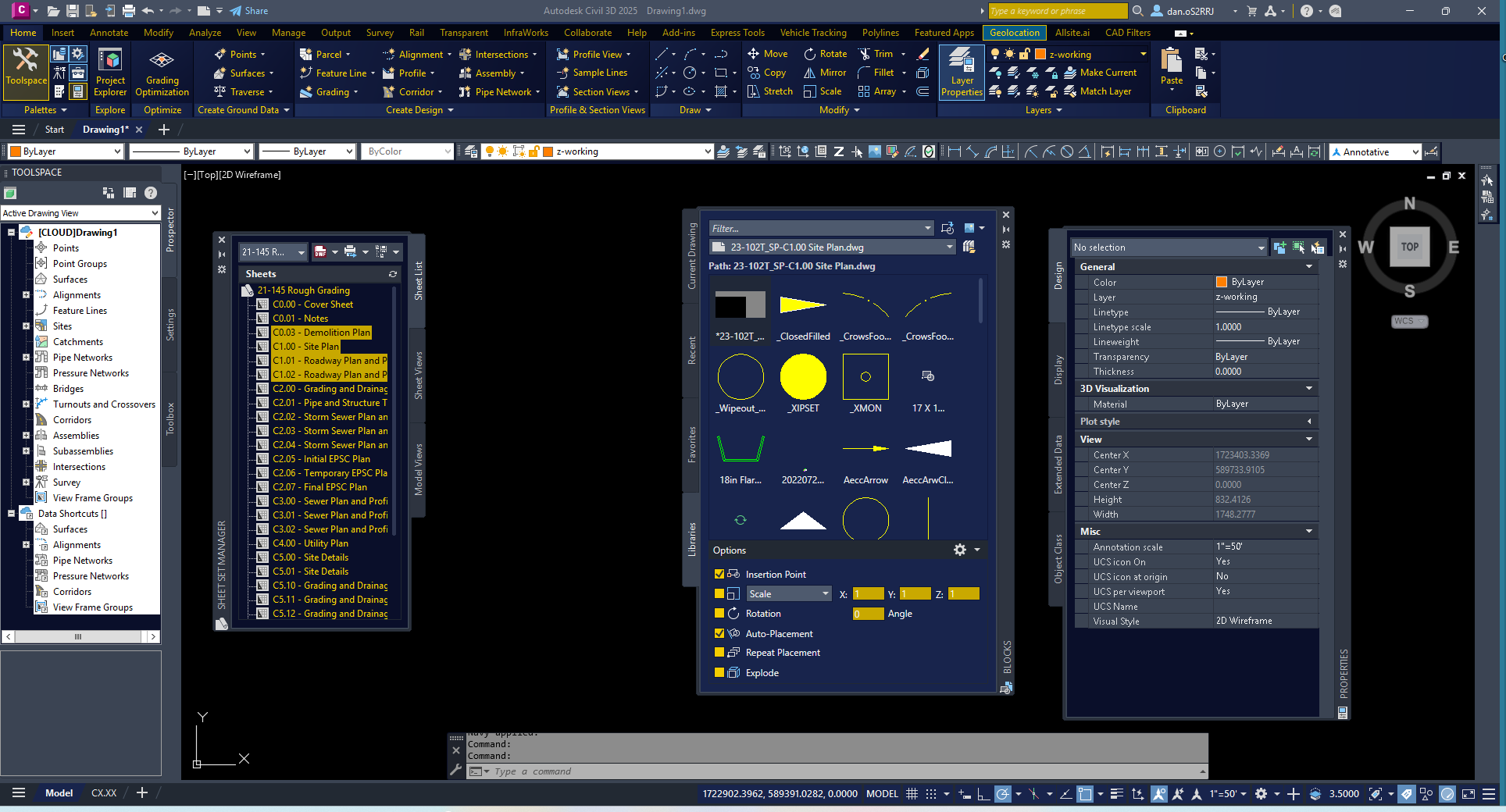Click the Color ByLayer swatch in Properties
1506x812 pixels.
pos(1221,282)
